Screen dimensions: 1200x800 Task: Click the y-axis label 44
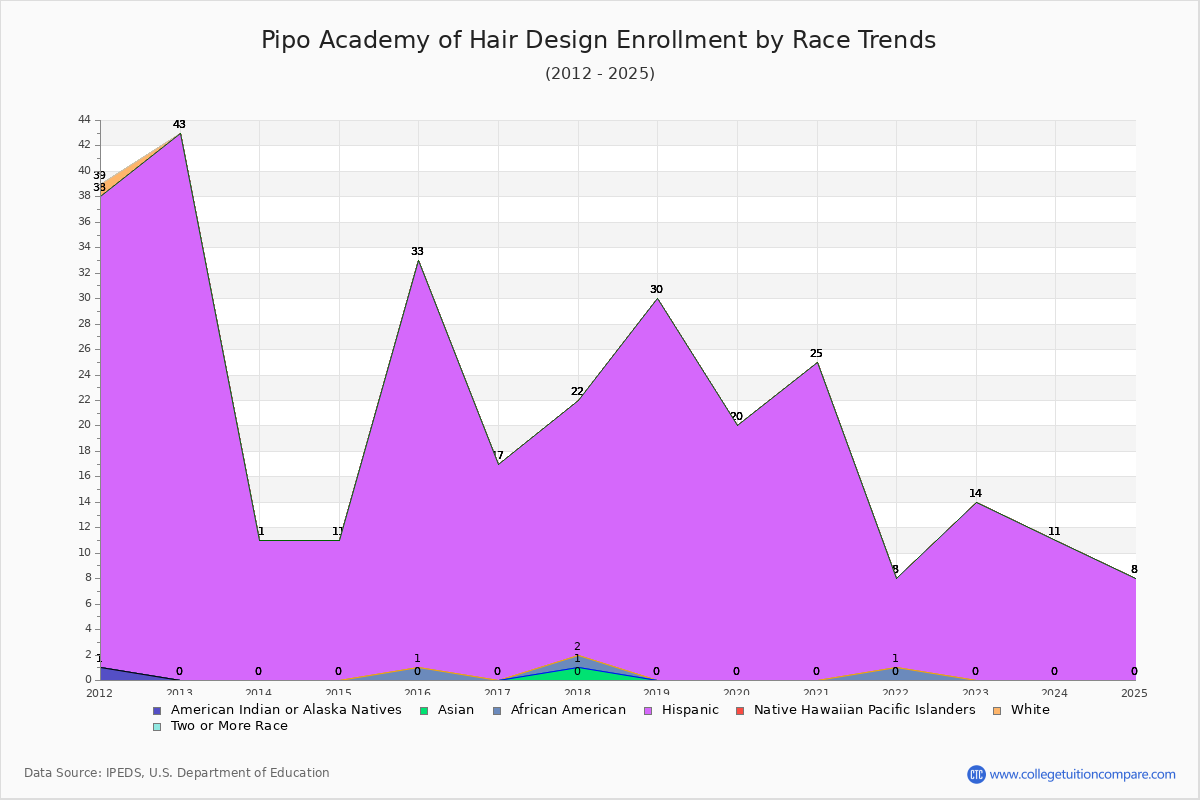[84, 120]
